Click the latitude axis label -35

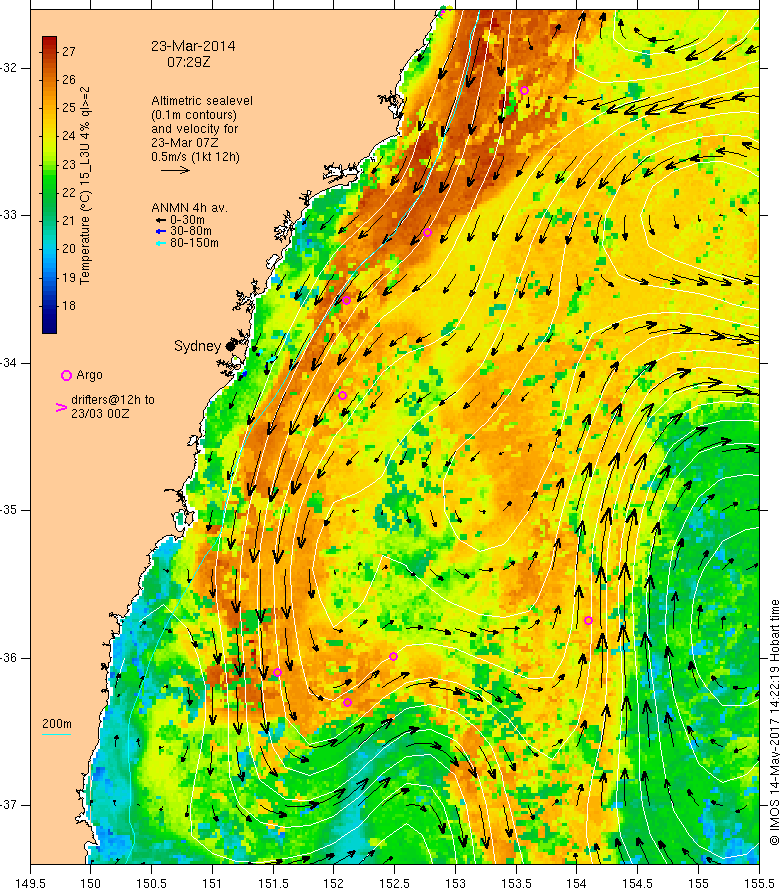pos(10,510)
